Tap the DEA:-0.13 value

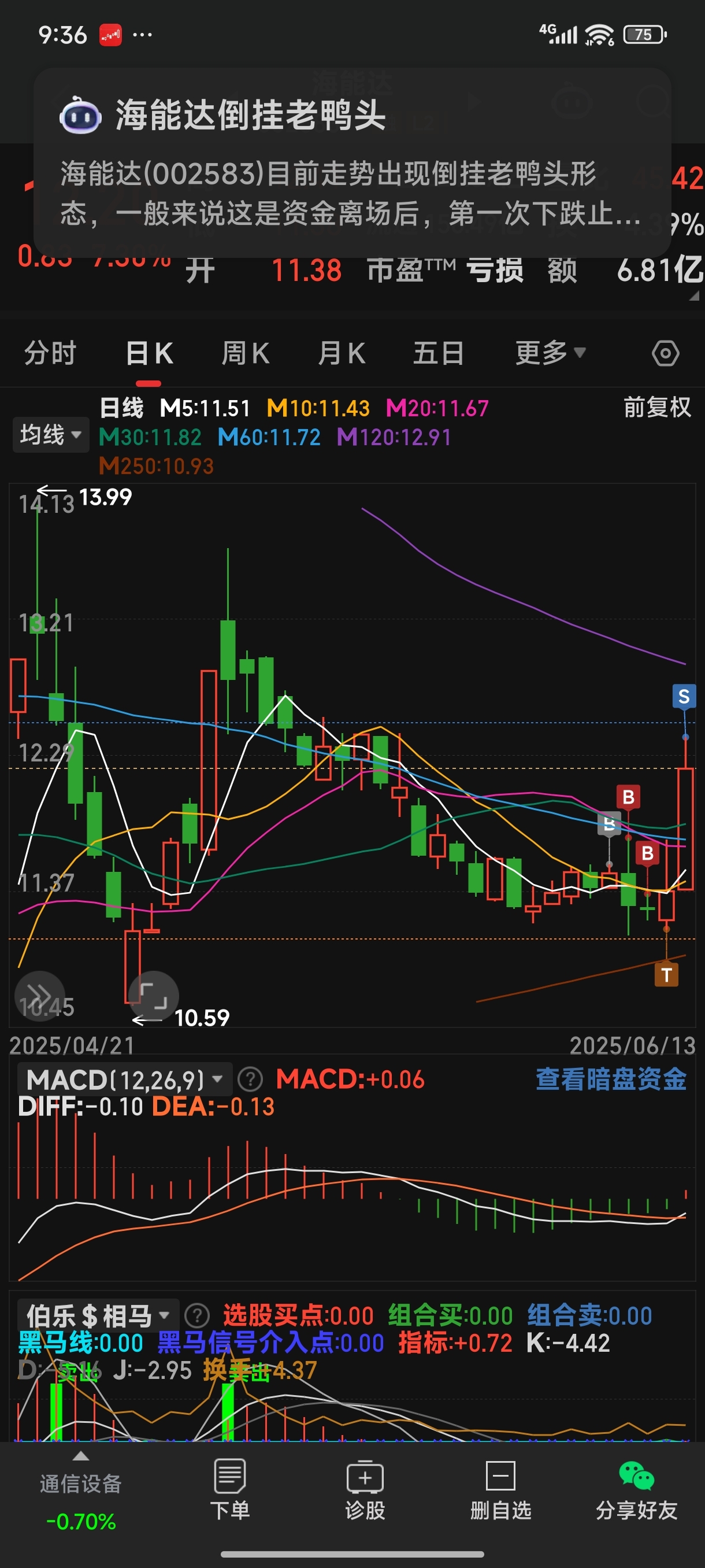[x=213, y=1106]
